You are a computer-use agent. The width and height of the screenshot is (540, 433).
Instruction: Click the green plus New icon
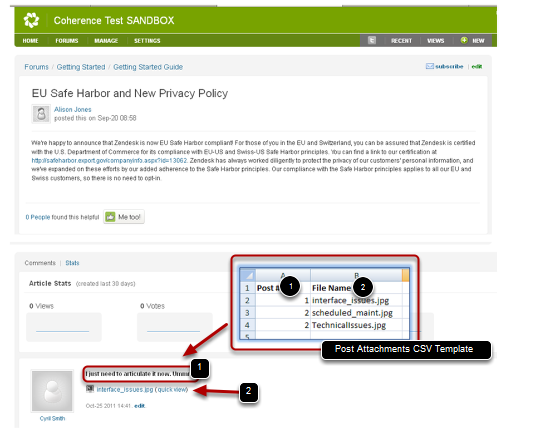464,40
